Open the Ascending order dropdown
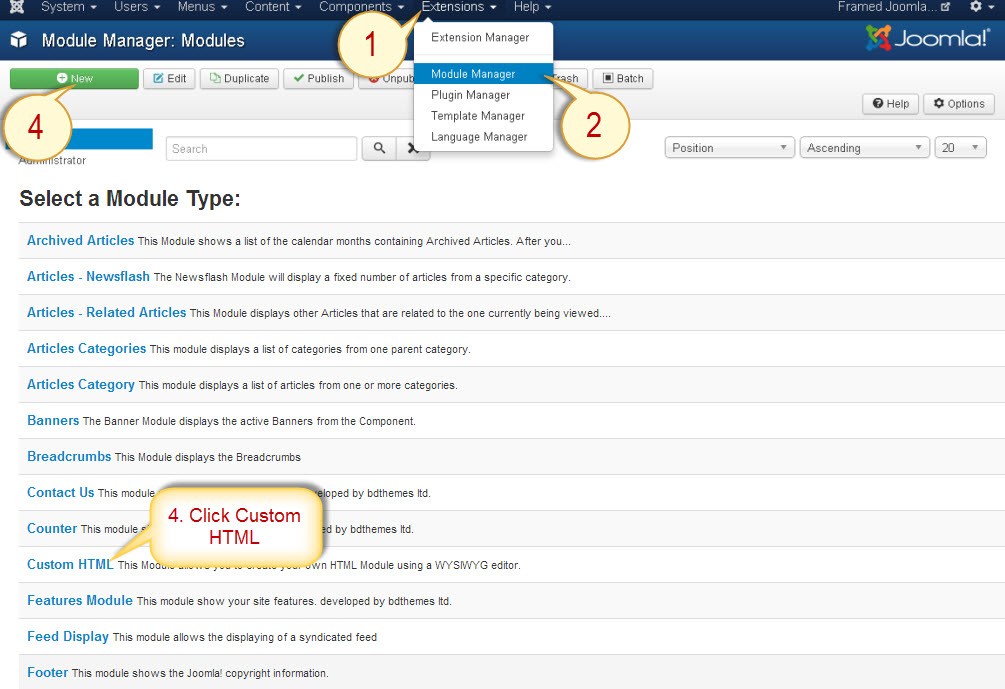Viewport: 1005px width, 689px height. [864, 147]
